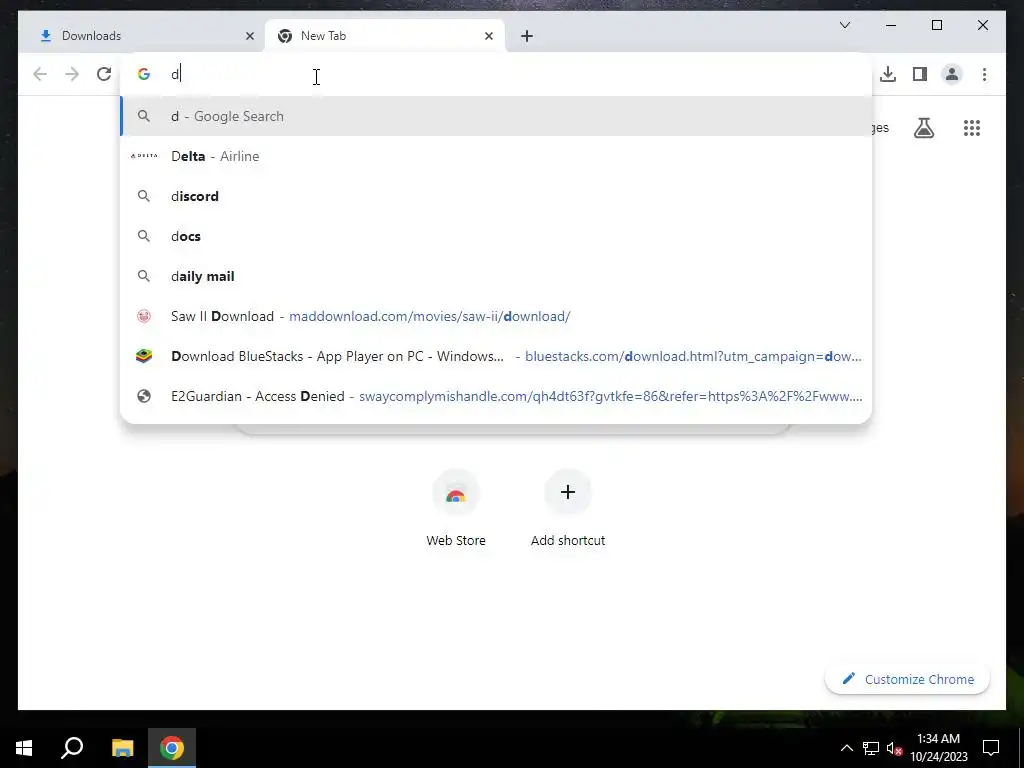Screen dimensions: 1024x768
Task: Reload the page with the refresh icon
Action: tap(104, 74)
